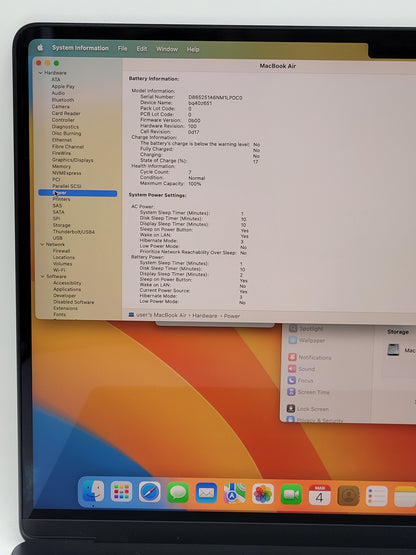Screen dimensions: 416x555
Task: Click Focus icon in System Settings window
Action: pyautogui.click(x=292, y=380)
